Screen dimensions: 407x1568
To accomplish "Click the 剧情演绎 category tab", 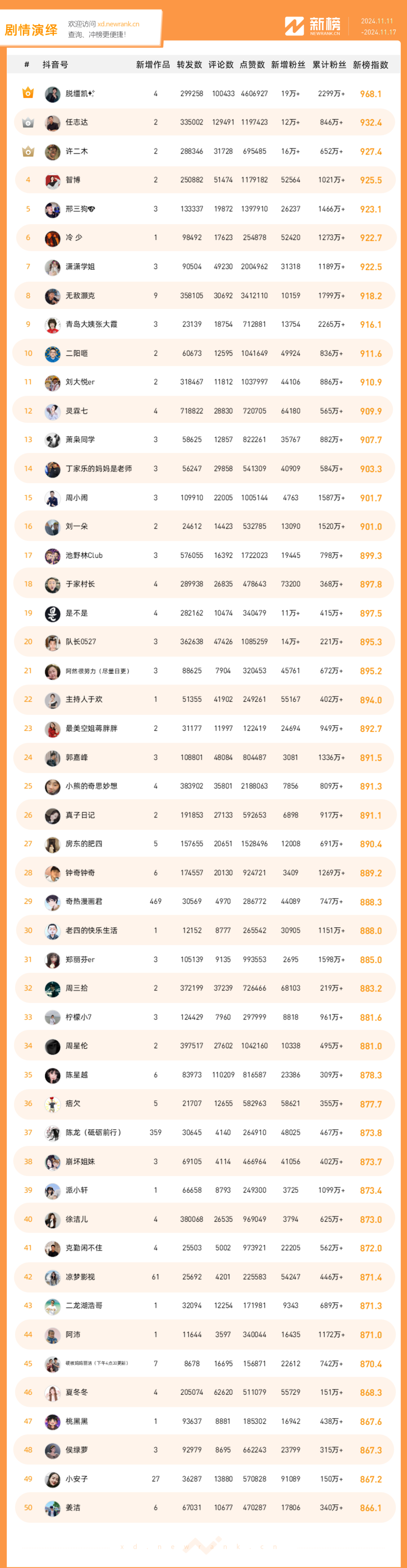I will click(31, 29).
